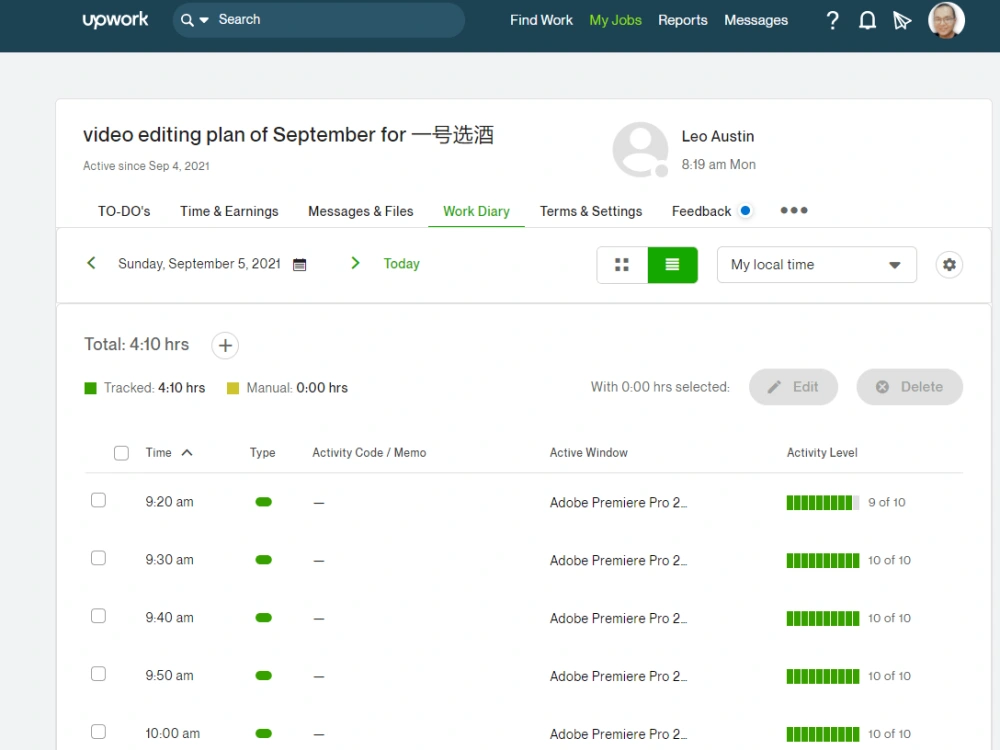1000x750 pixels.
Task: Click the Activity Code / Memo header
Action: 369,453
